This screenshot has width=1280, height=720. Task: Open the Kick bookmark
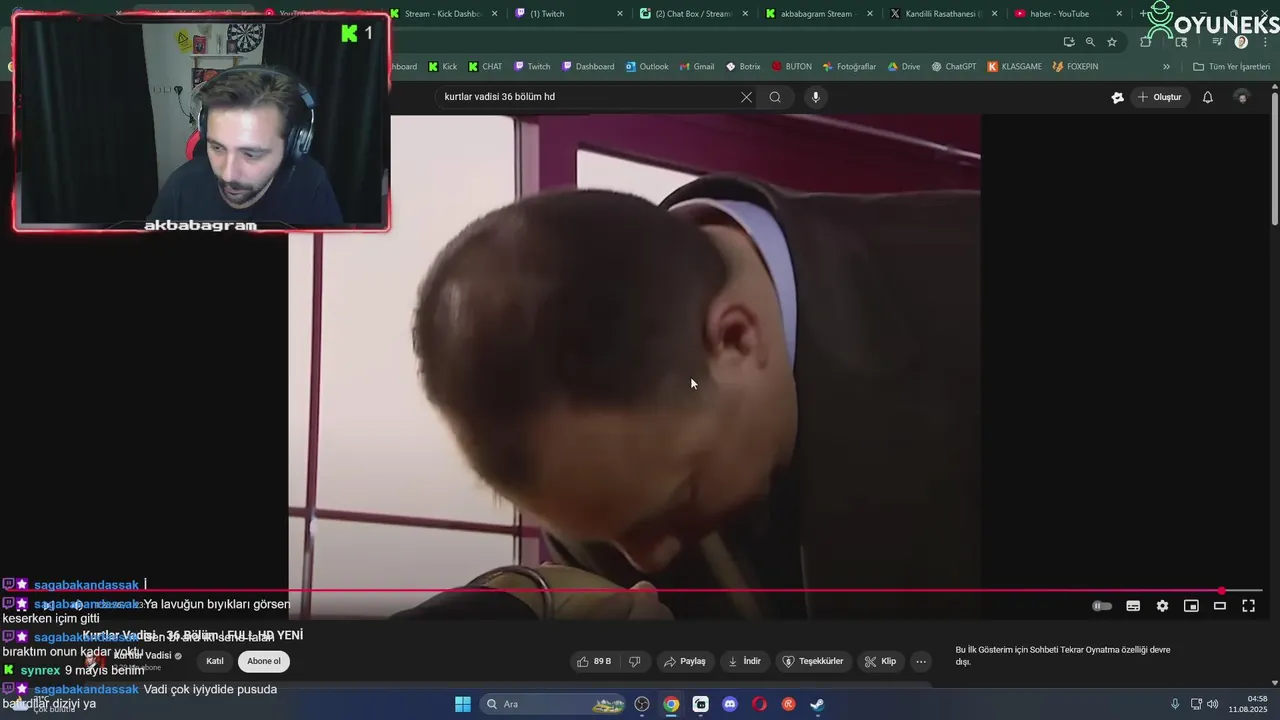click(443, 67)
